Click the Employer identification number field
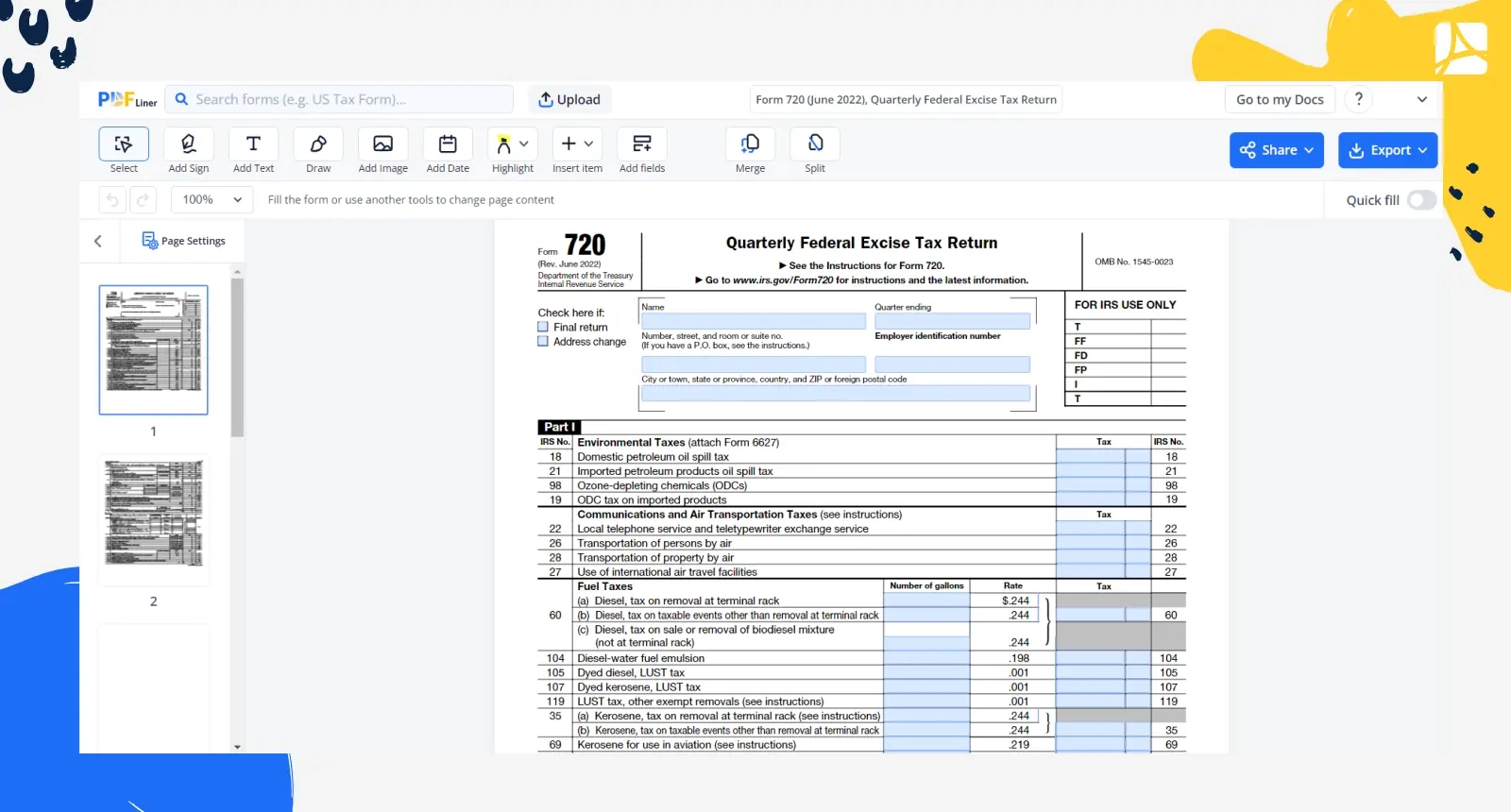 pos(952,364)
